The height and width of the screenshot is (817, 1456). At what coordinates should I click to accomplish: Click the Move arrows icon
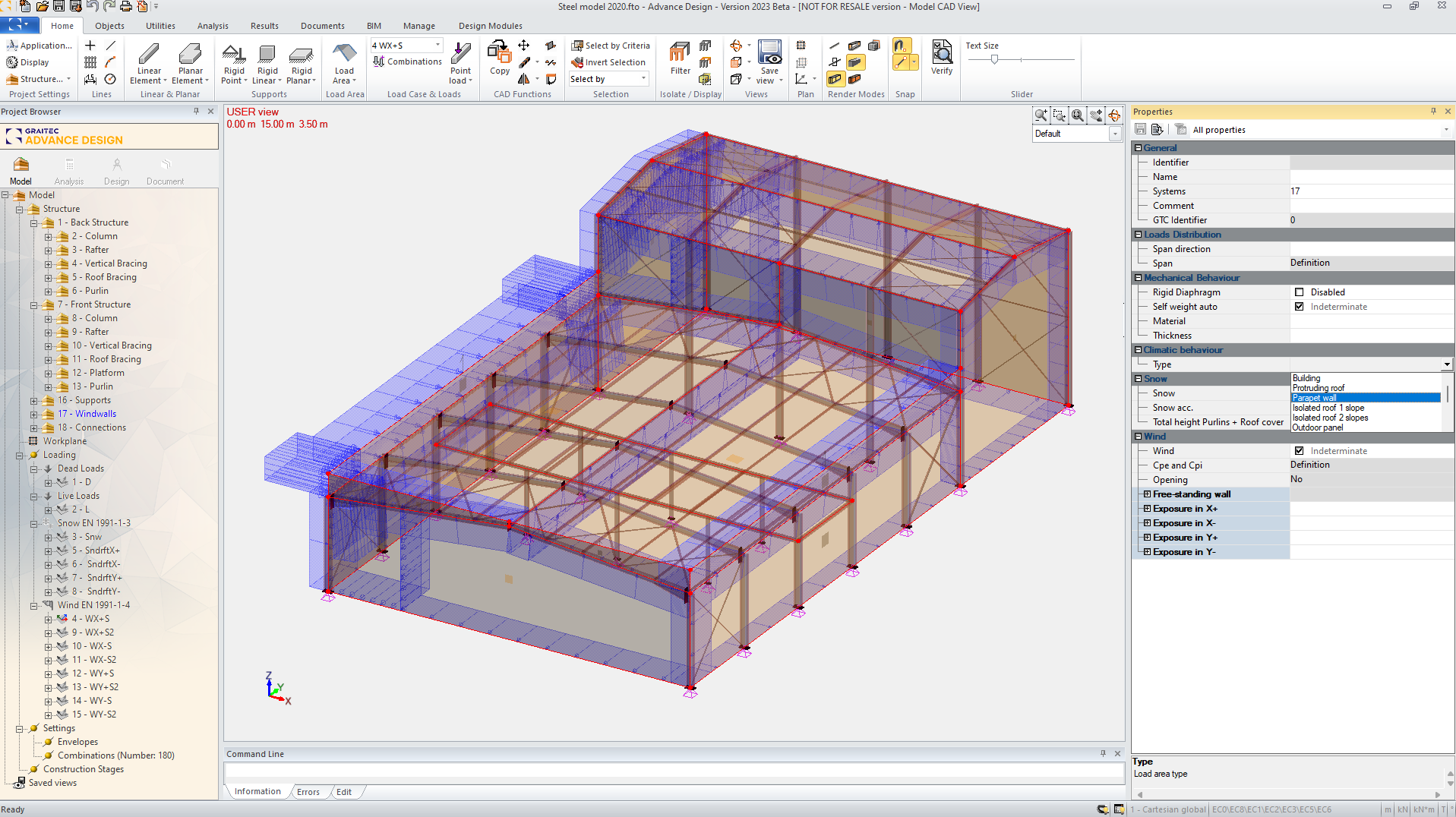(x=524, y=46)
